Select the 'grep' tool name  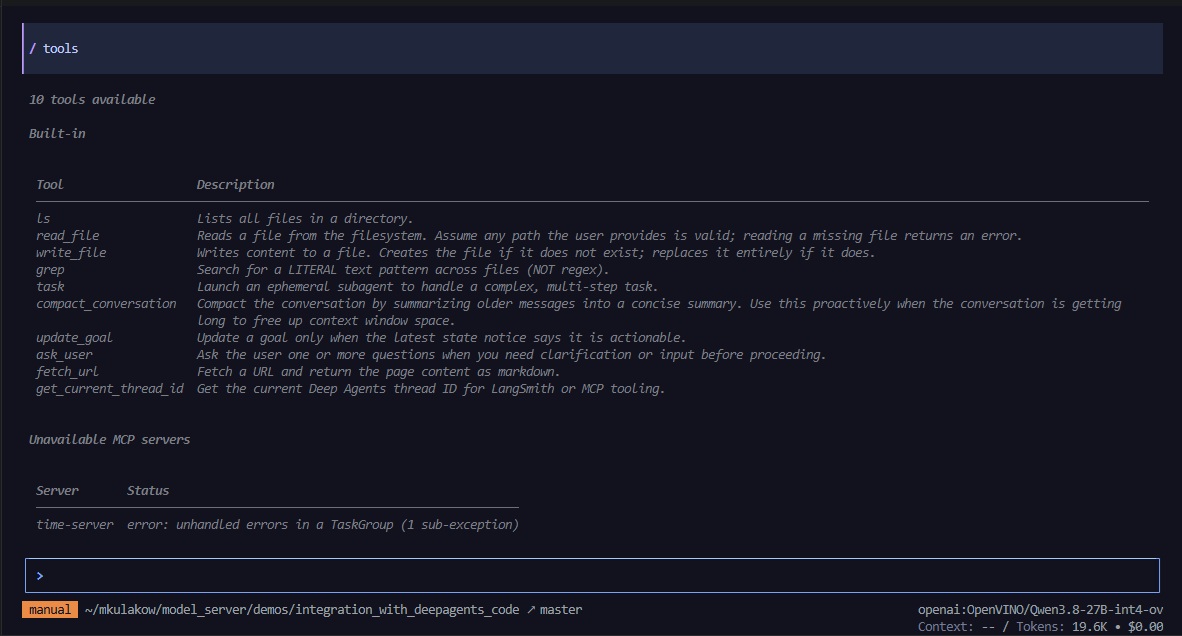[x=50, y=270]
